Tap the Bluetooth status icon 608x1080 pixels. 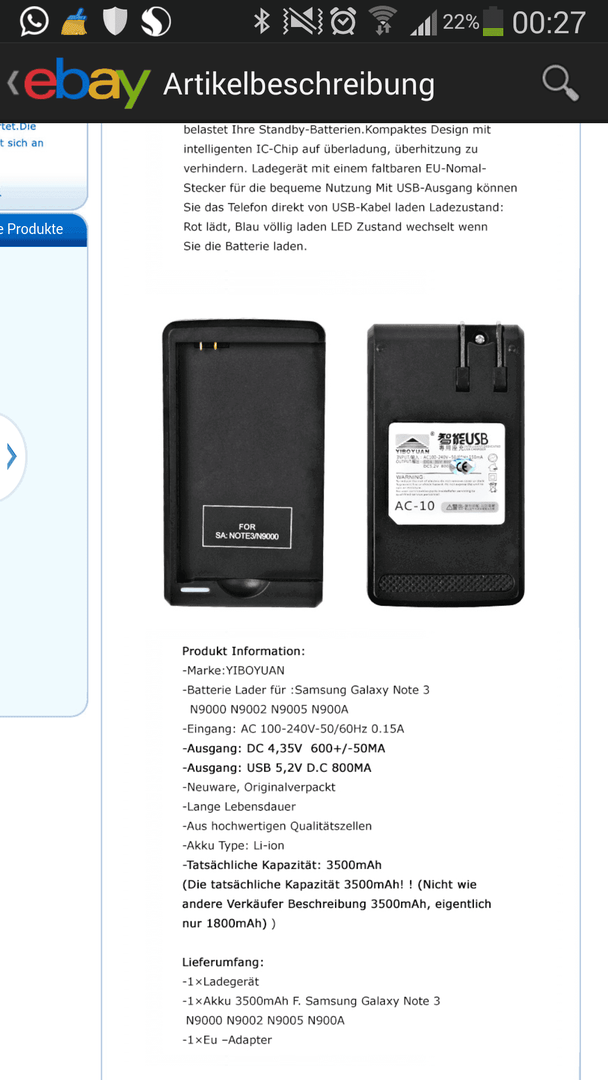tap(262, 22)
